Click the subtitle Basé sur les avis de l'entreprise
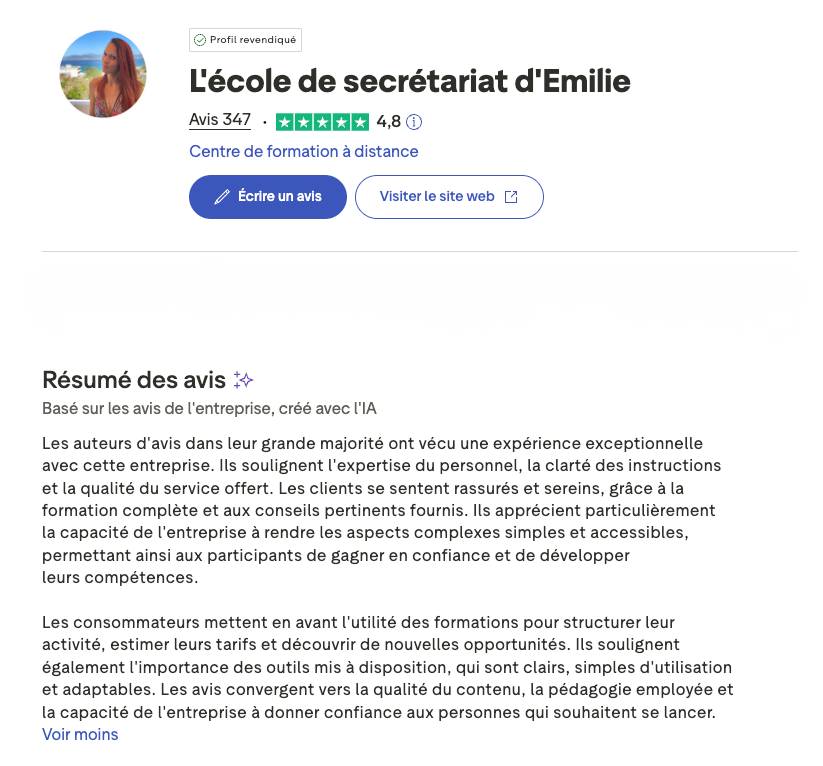The width and height of the screenshot is (823, 766). click(x=209, y=408)
